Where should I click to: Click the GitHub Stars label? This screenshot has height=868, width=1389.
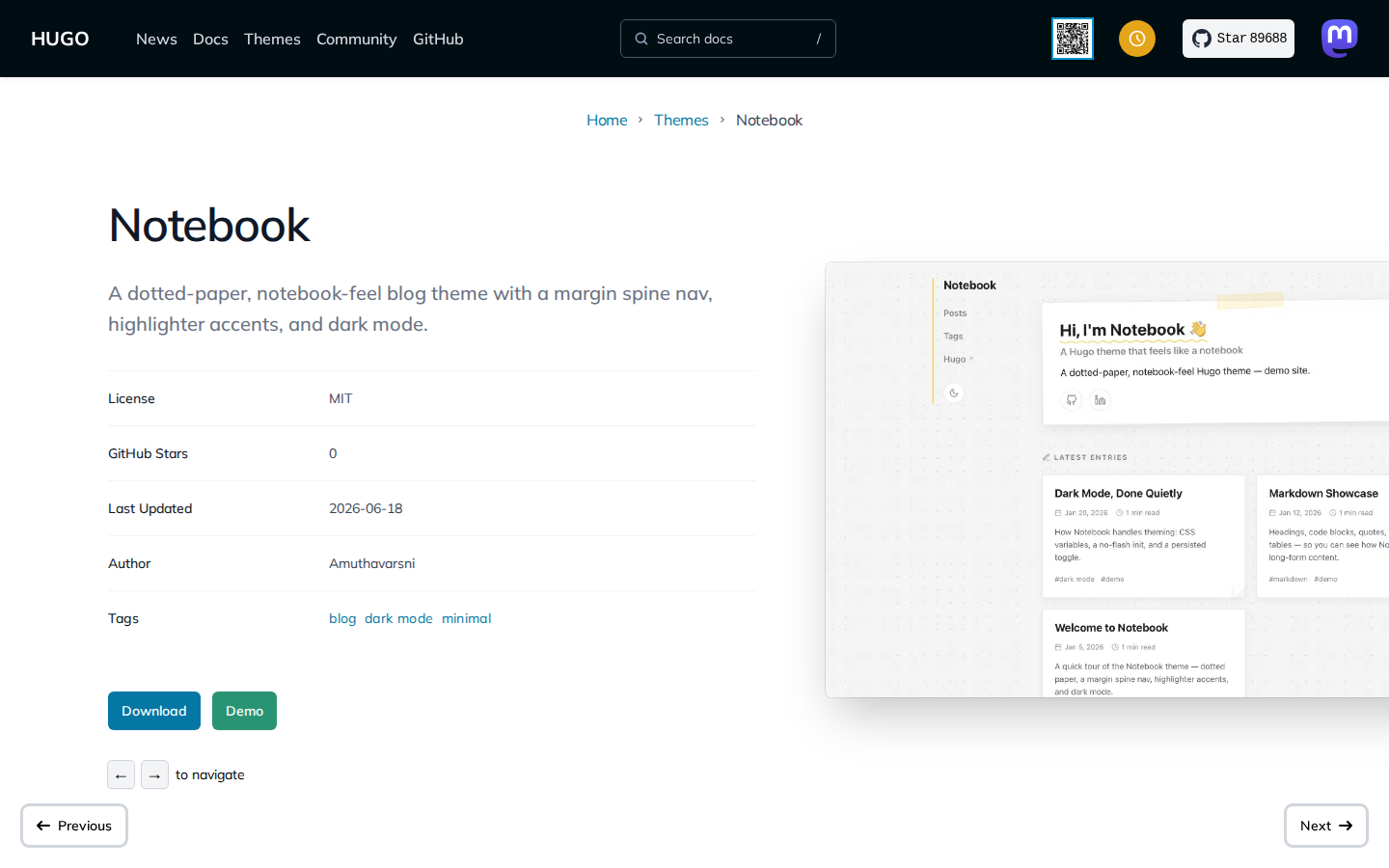pyautogui.click(x=148, y=453)
